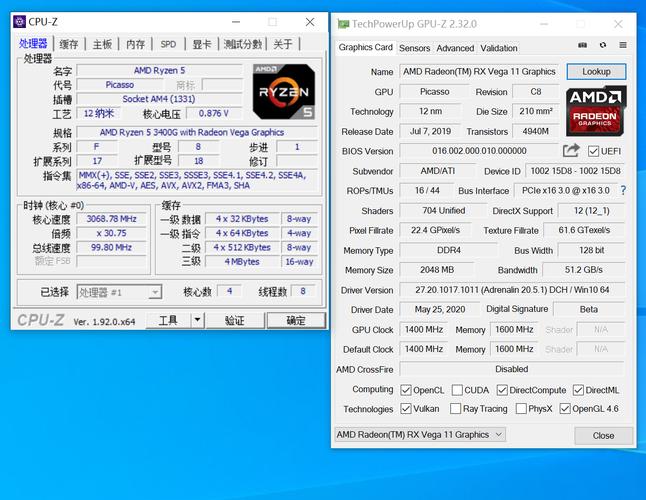Click the BIOS Version field

479,151
